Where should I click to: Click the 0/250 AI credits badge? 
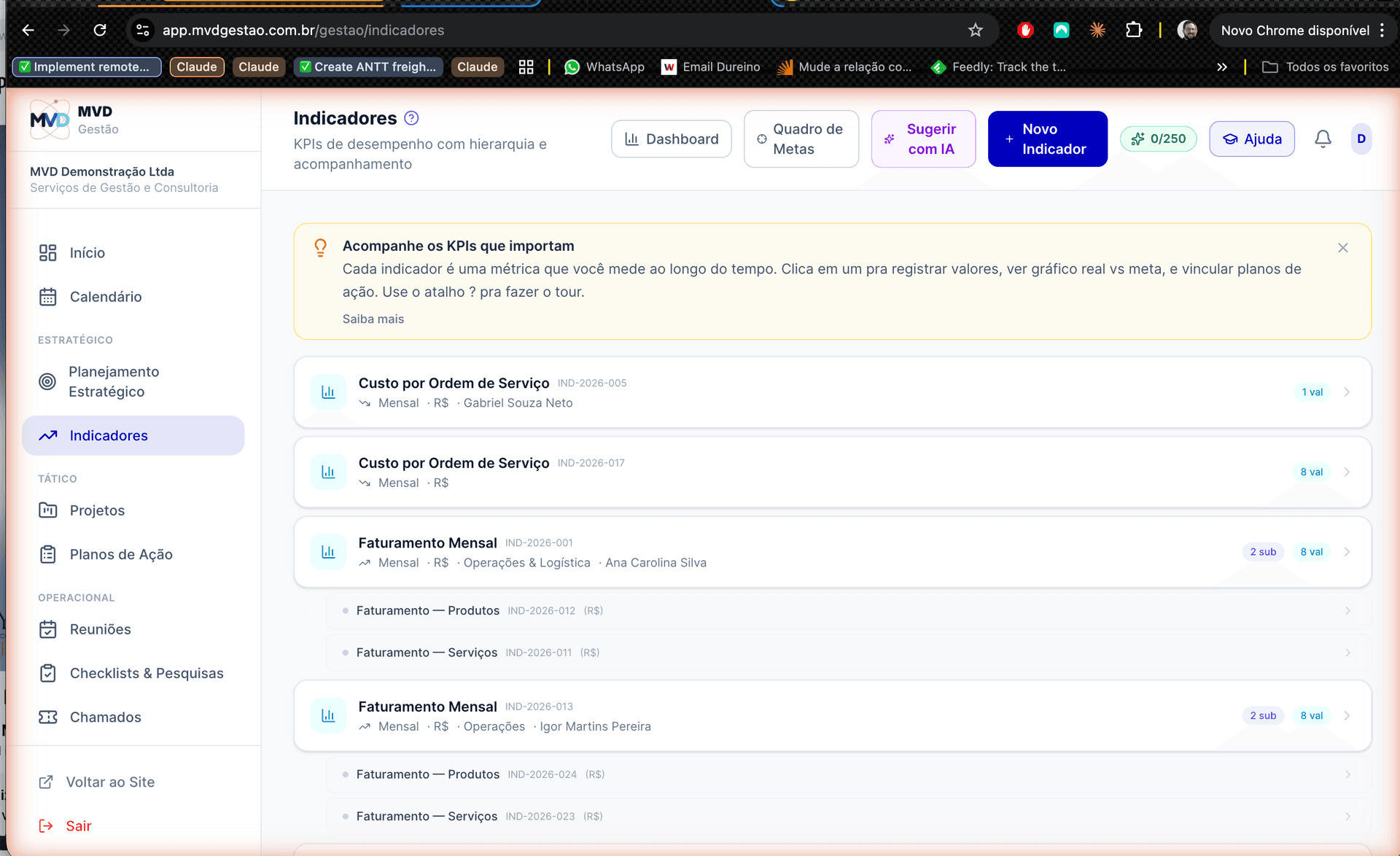pos(1158,139)
